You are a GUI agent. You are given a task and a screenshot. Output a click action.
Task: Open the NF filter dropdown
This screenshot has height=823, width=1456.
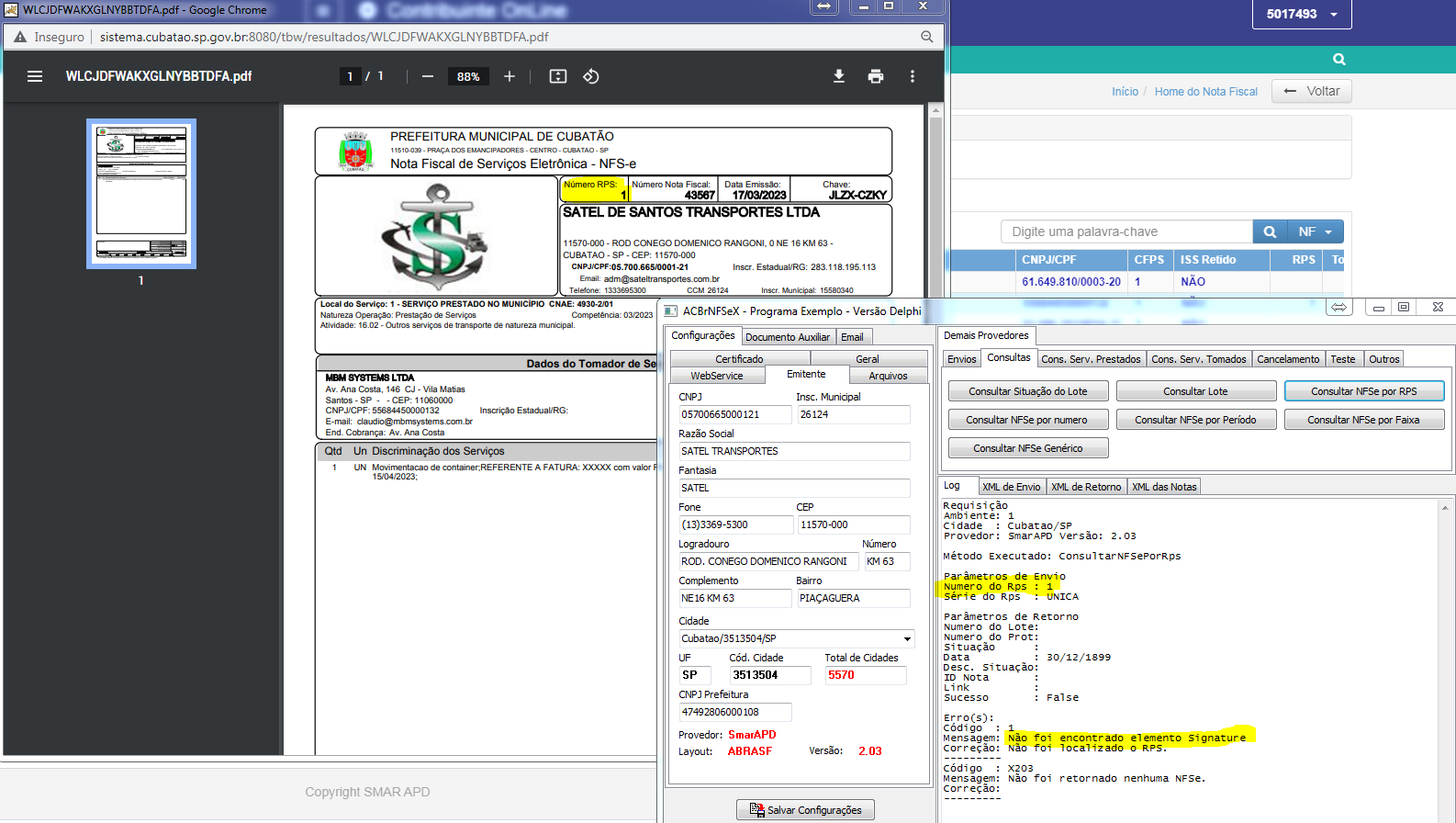[1316, 231]
